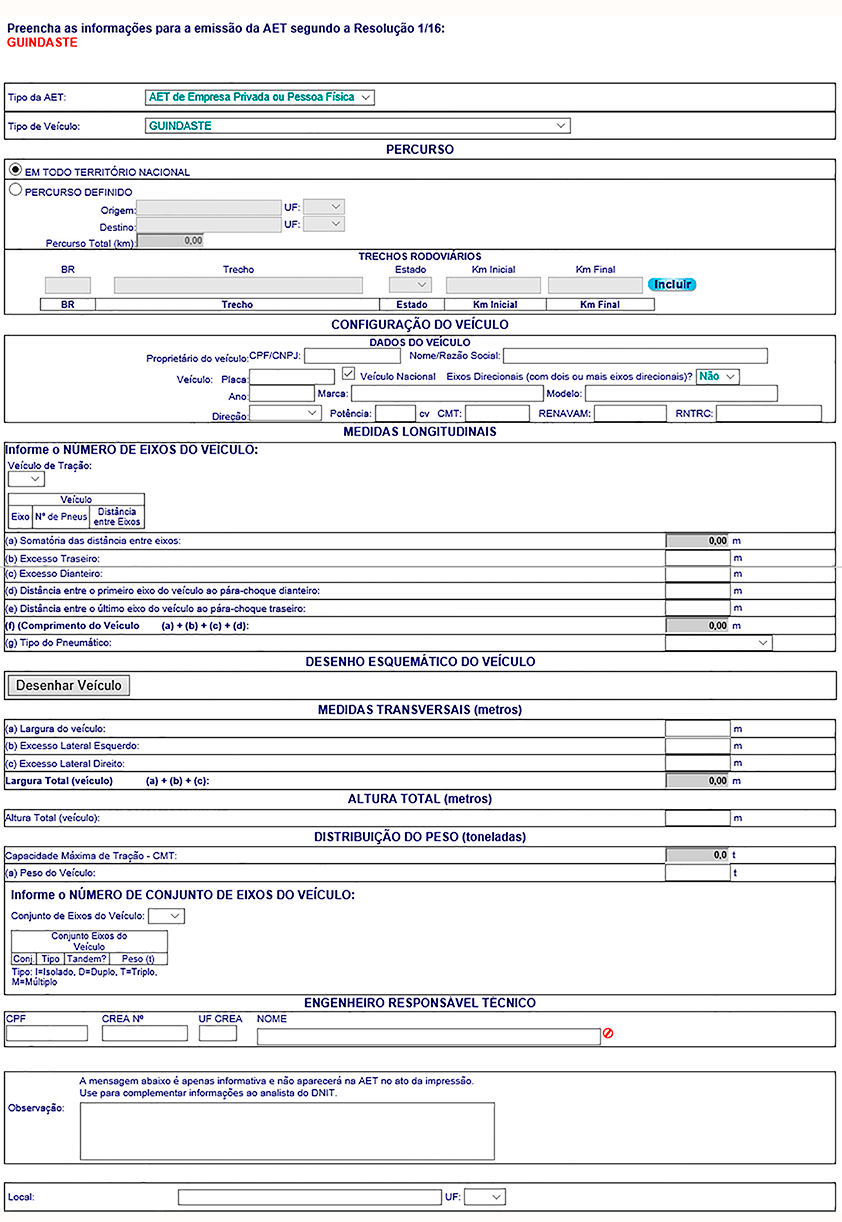Viewport: 842px width, 1222px height.
Task: Choose the PERCURSO DEFINIDO radio button
Action: click(15, 190)
